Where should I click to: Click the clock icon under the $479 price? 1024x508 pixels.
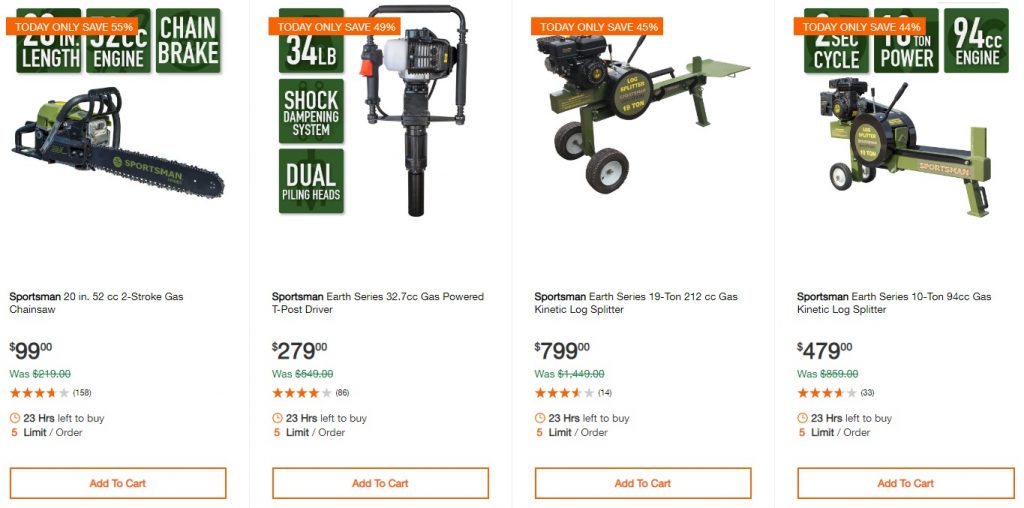[x=803, y=418]
